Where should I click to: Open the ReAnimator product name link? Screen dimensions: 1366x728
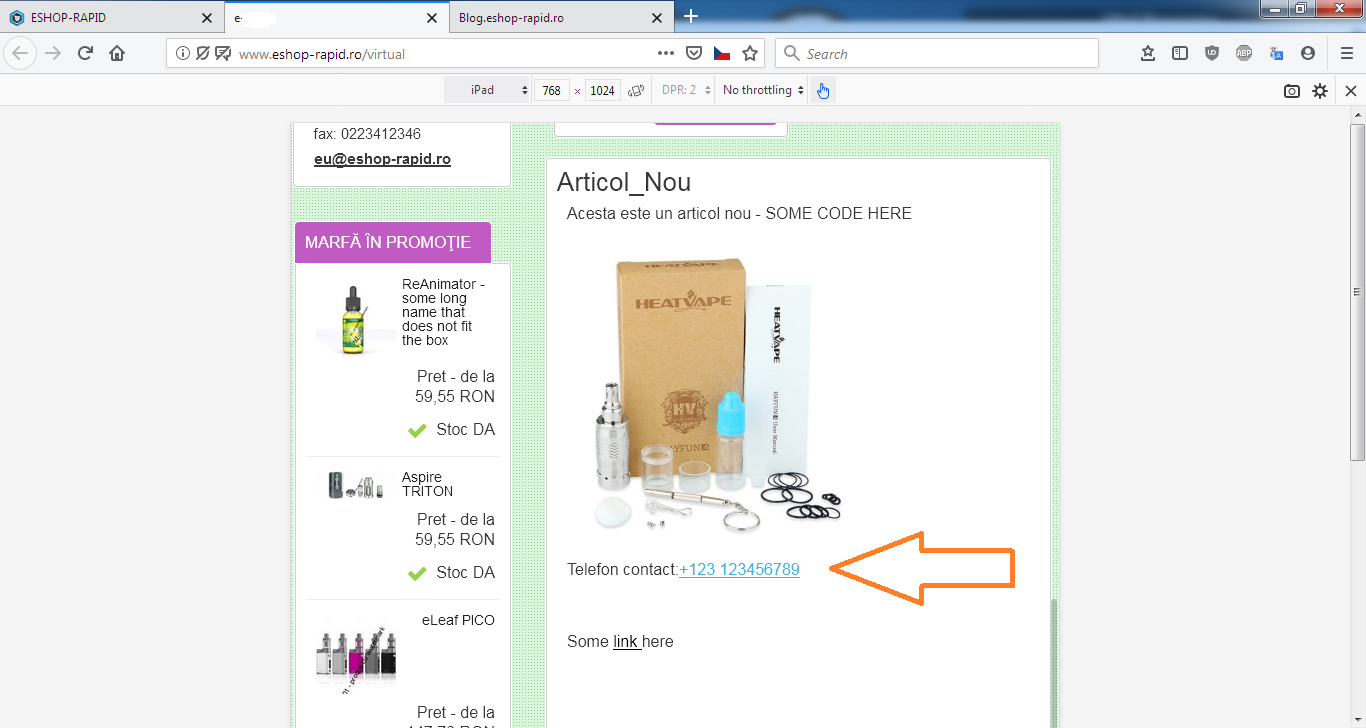point(443,312)
